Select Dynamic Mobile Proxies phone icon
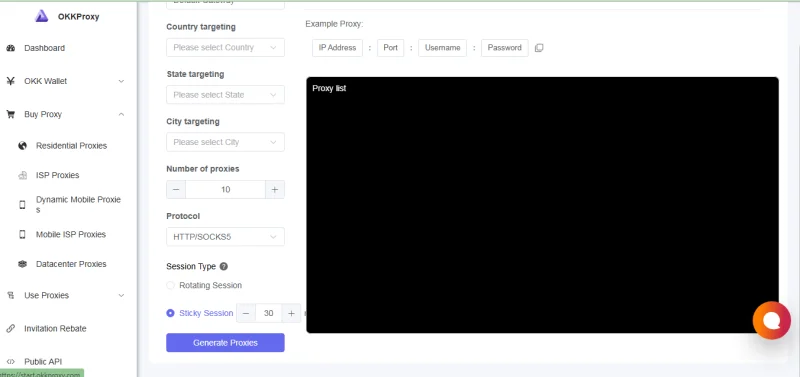 (22, 205)
